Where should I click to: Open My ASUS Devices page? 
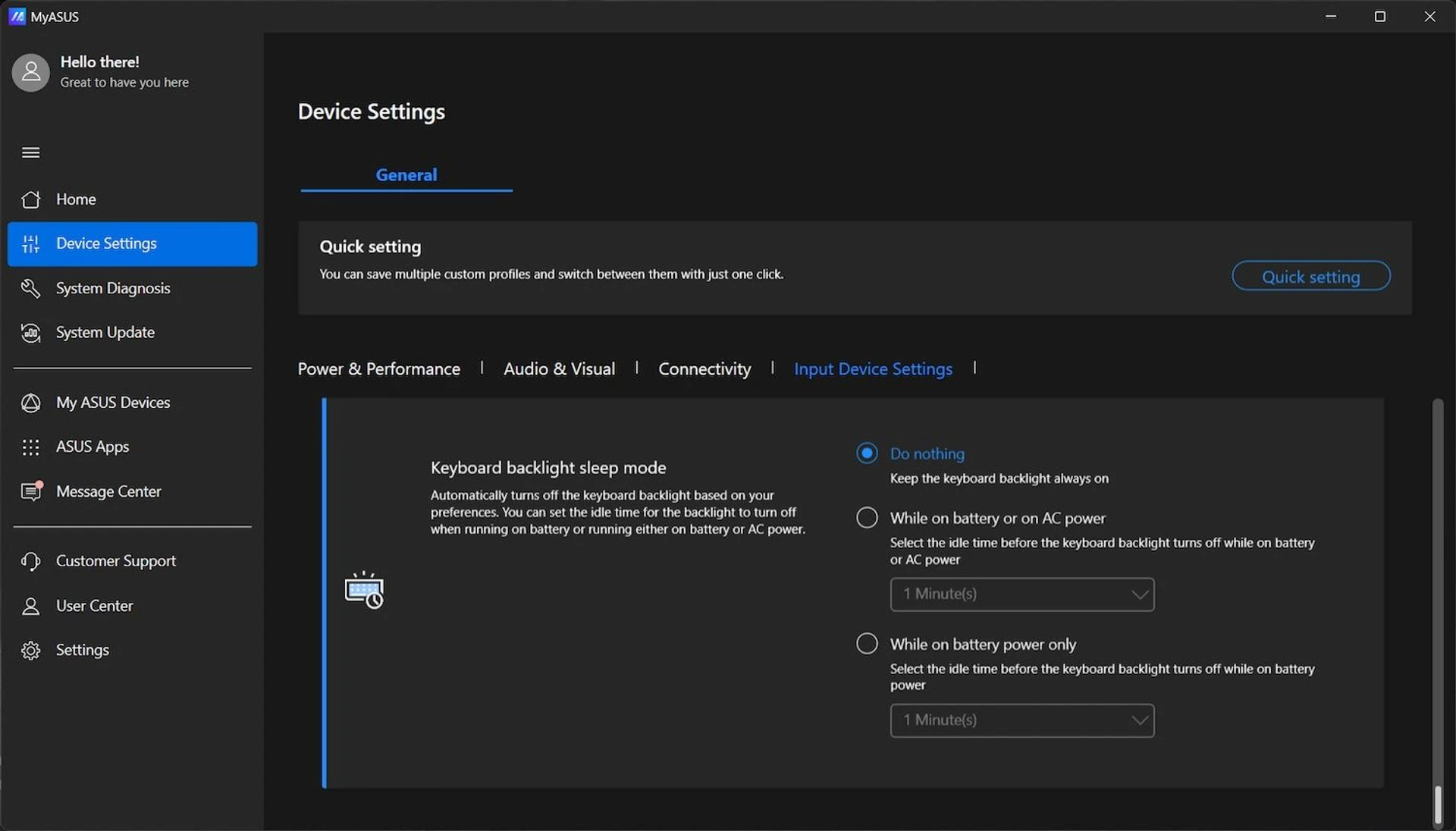click(133, 403)
